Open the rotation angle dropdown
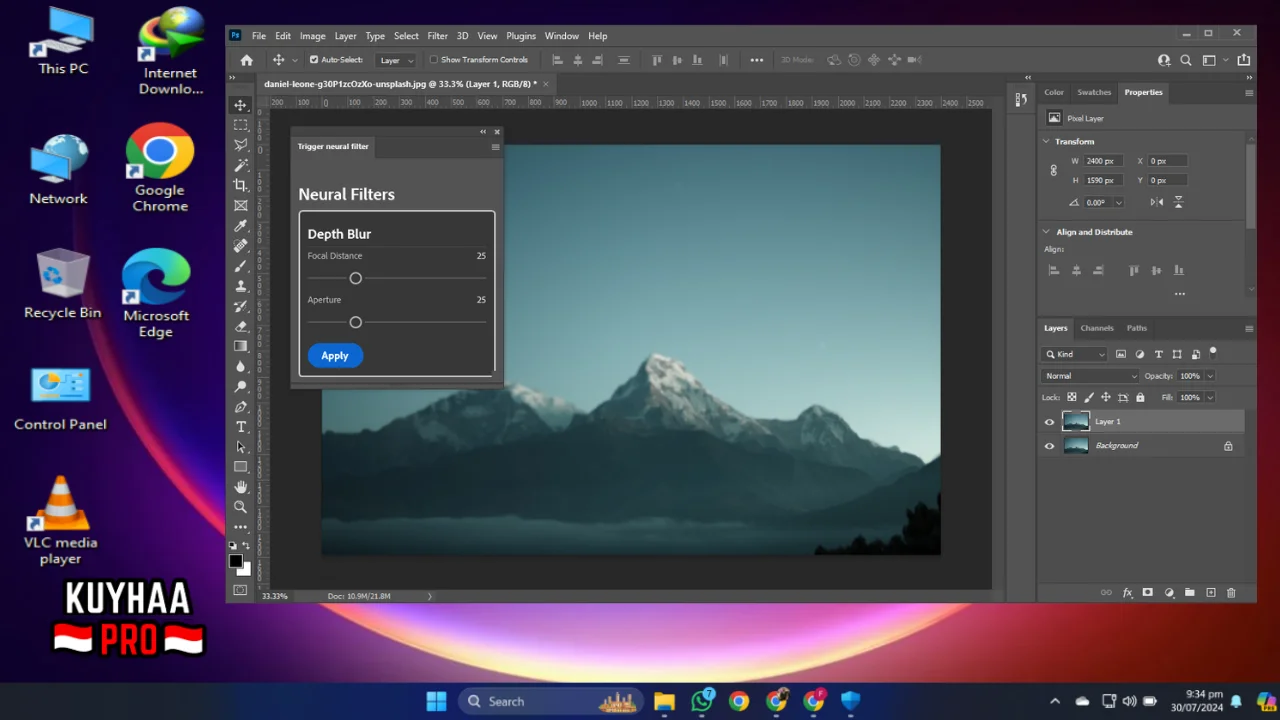The height and width of the screenshot is (720, 1280). (x=1118, y=202)
